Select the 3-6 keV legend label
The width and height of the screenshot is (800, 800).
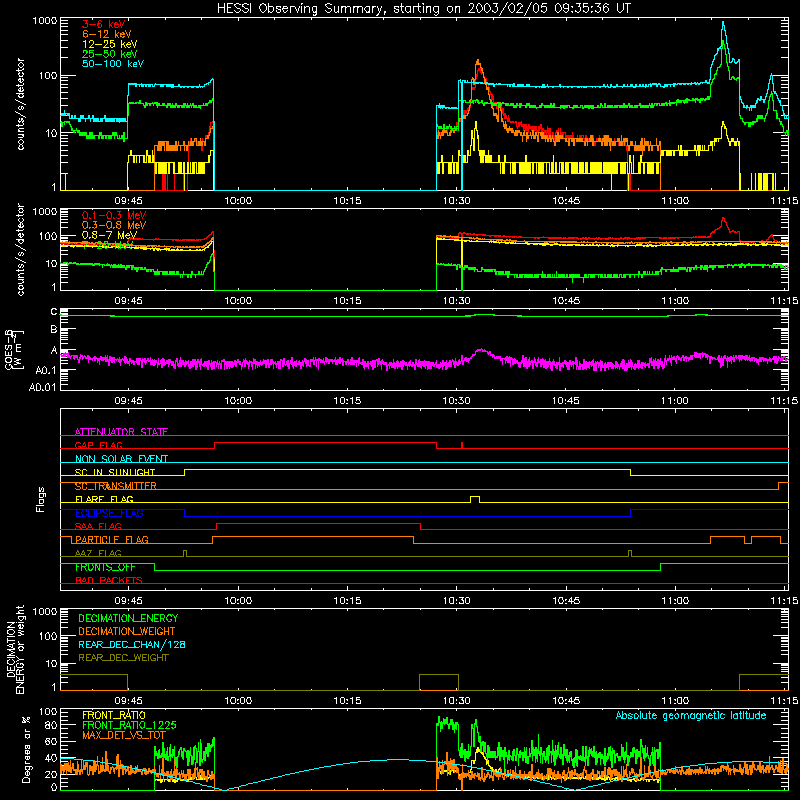click(103, 24)
